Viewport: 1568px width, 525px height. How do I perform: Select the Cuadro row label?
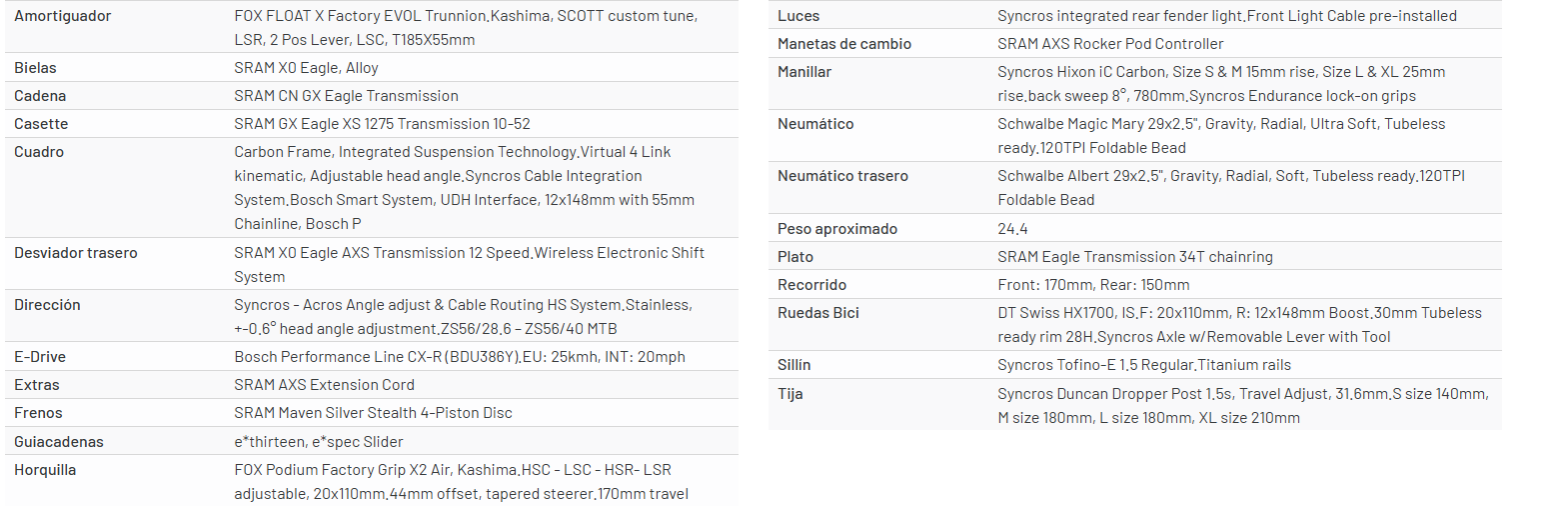(39, 152)
